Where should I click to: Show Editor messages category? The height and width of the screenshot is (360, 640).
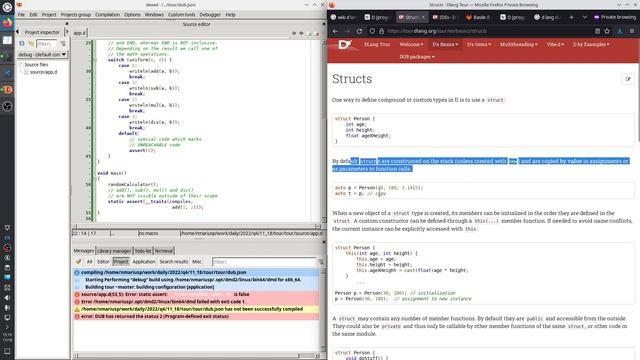tap(103, 262)
